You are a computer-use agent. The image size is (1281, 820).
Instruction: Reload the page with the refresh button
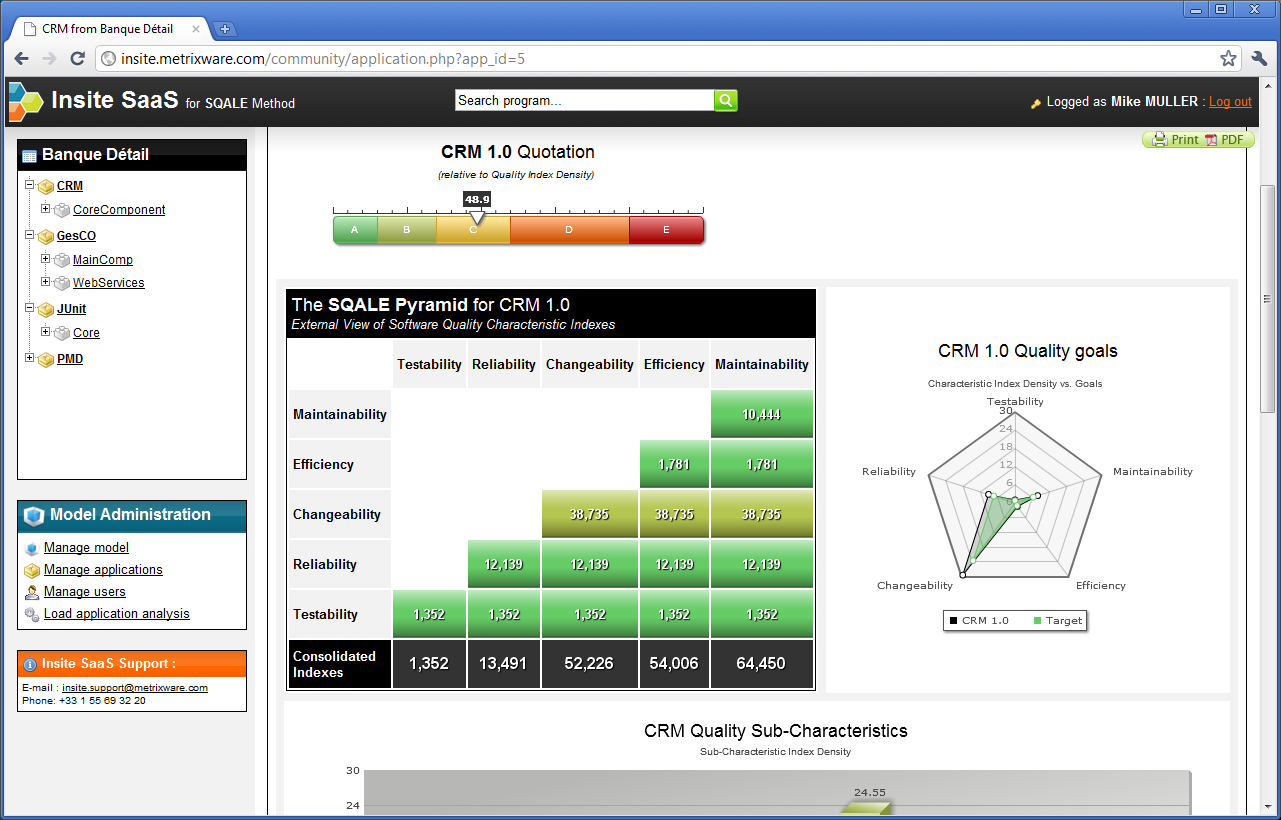[x=77, y=59]
